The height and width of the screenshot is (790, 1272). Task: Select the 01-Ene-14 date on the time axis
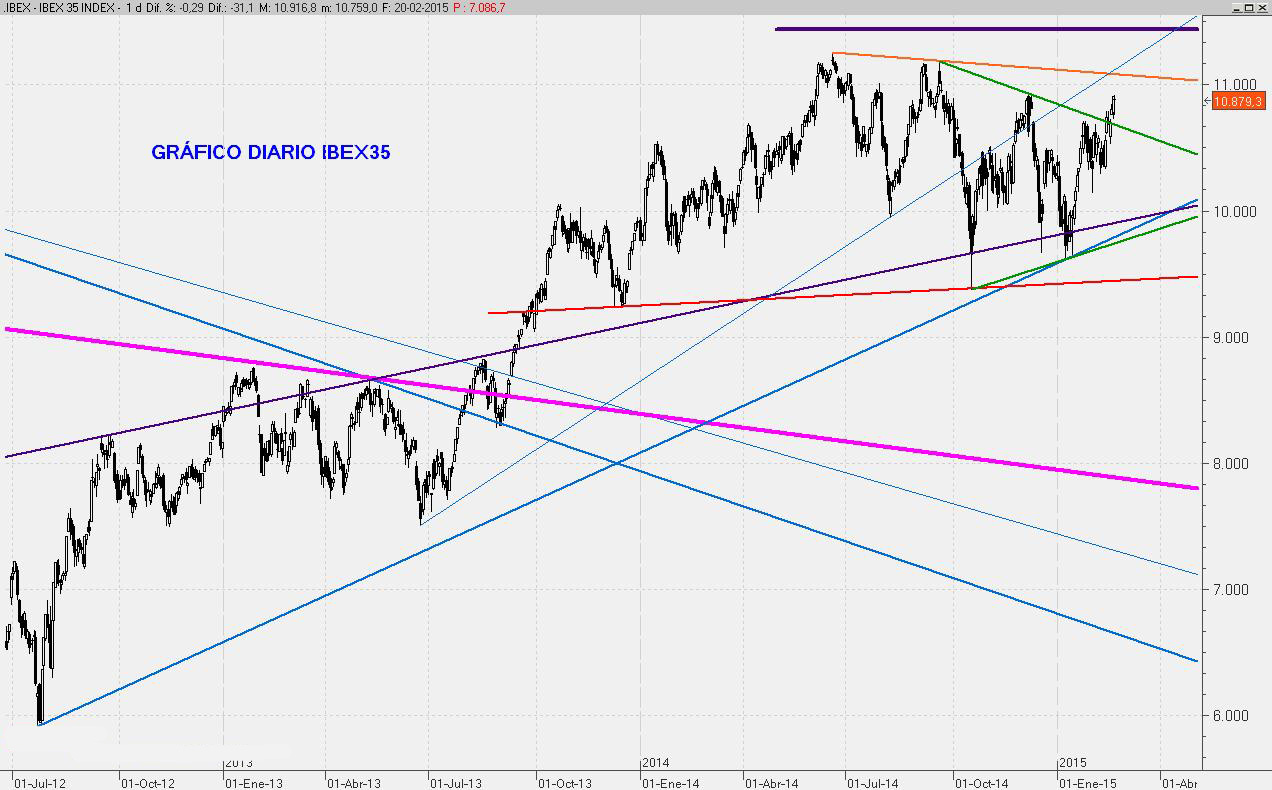coord(669,782)
